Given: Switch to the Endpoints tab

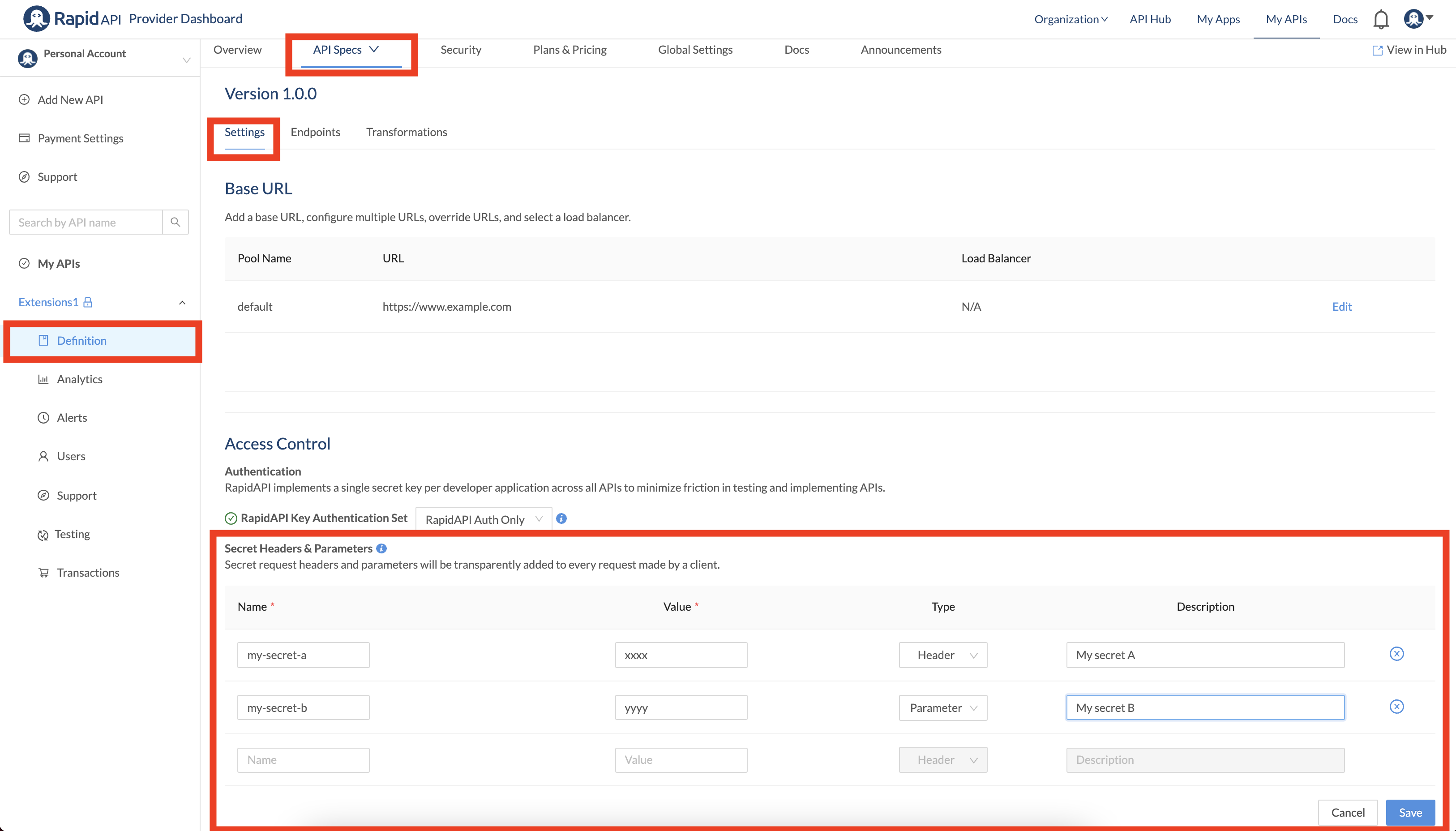Looking at the screenshot, I should pyautogui.click(x=315, y=132).
